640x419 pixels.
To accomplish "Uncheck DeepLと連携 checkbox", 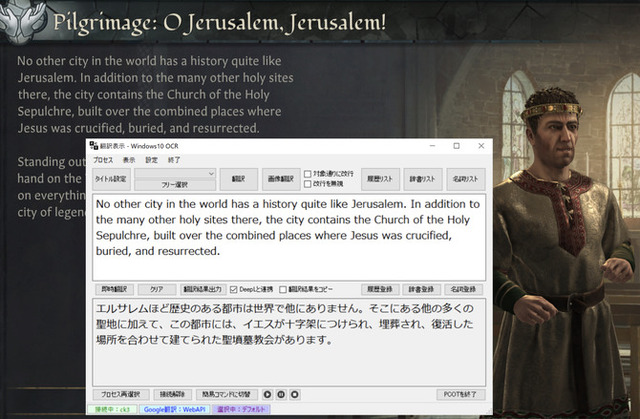I will pos(236,289).
